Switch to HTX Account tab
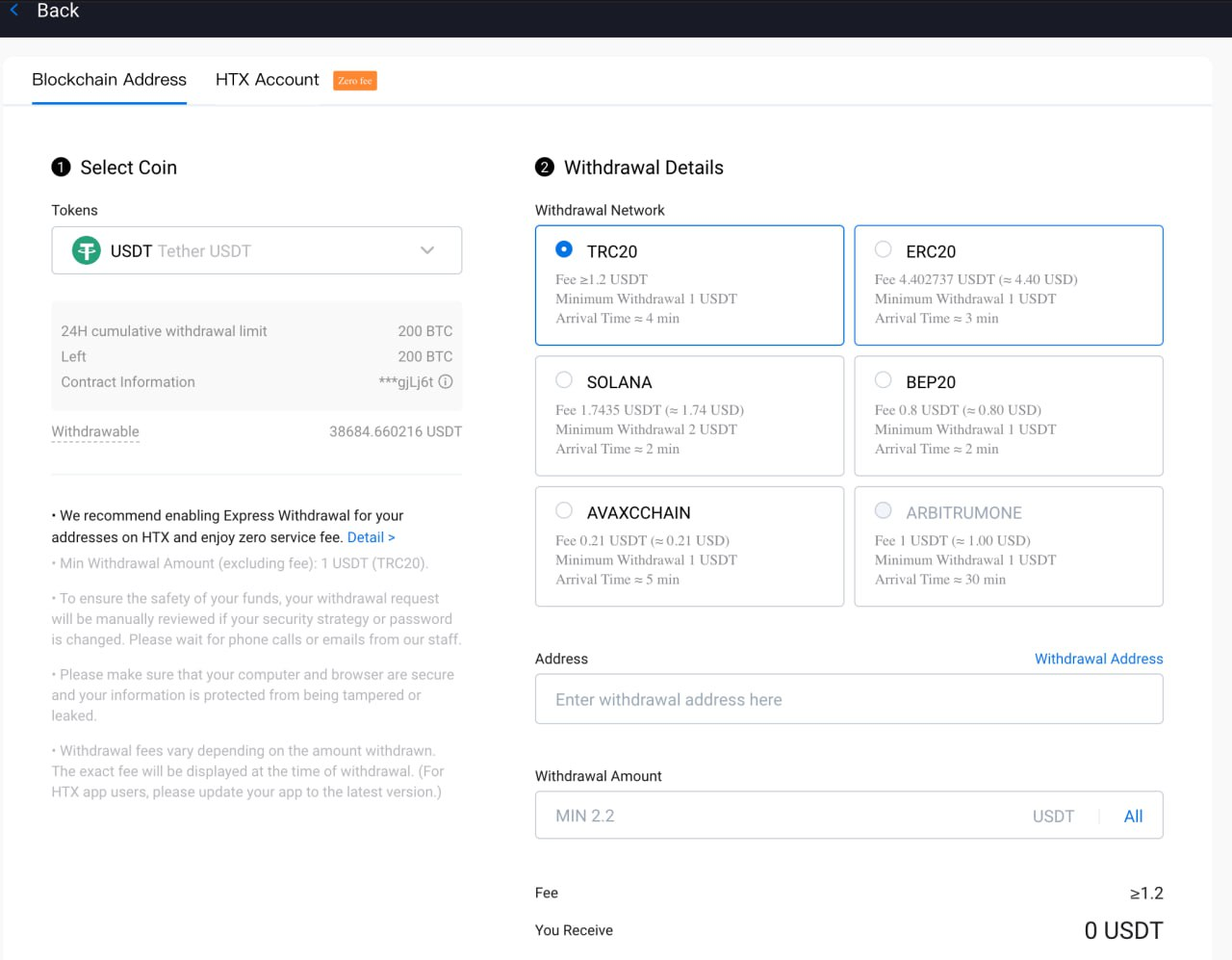 pyautogui.click(x=267, y=80)
